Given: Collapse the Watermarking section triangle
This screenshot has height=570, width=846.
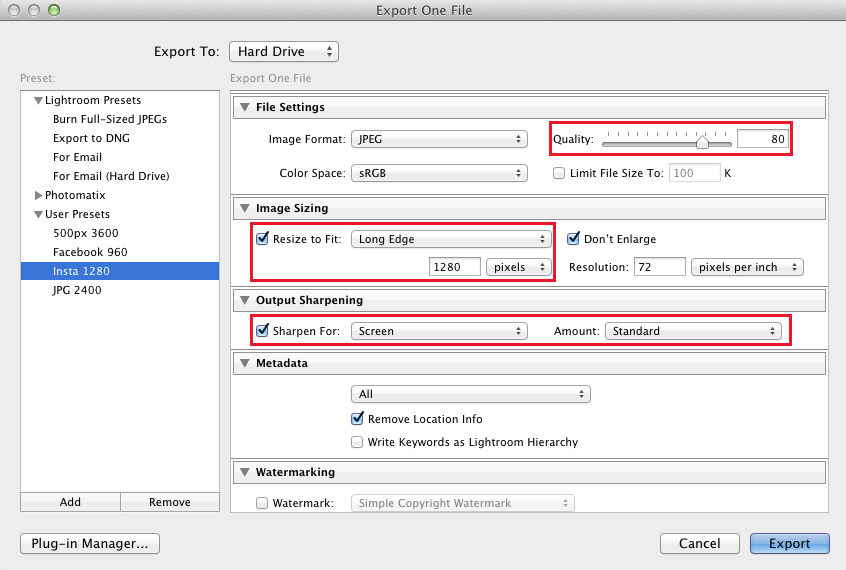Looking at the screenshot, I should (x=245, y=472).
